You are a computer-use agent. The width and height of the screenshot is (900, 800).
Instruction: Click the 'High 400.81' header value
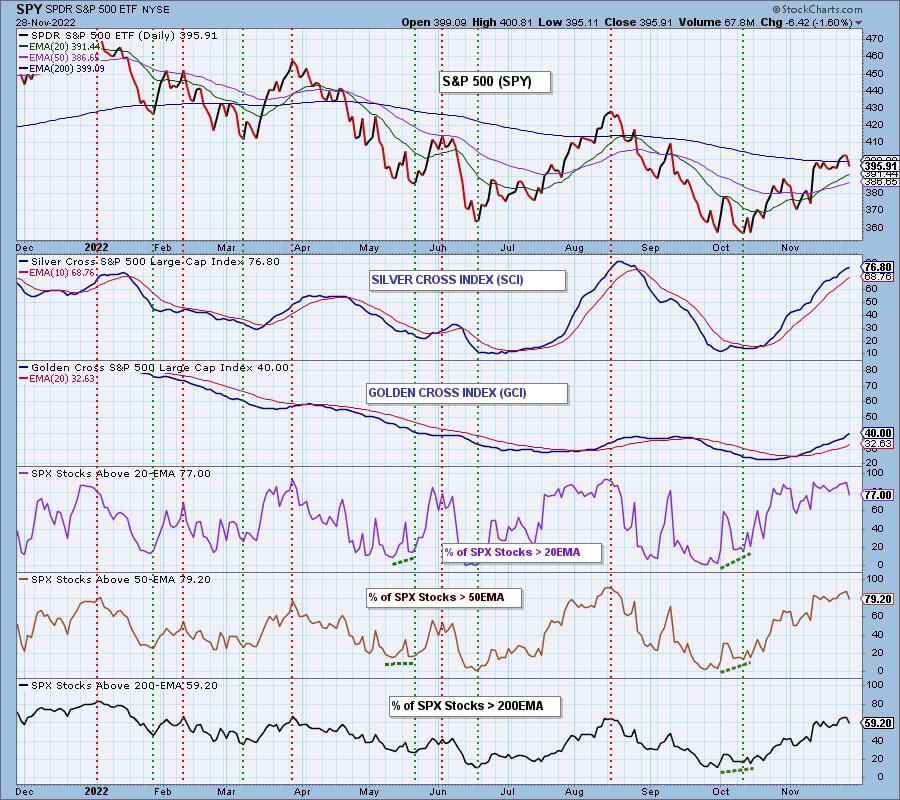(503, 22)
